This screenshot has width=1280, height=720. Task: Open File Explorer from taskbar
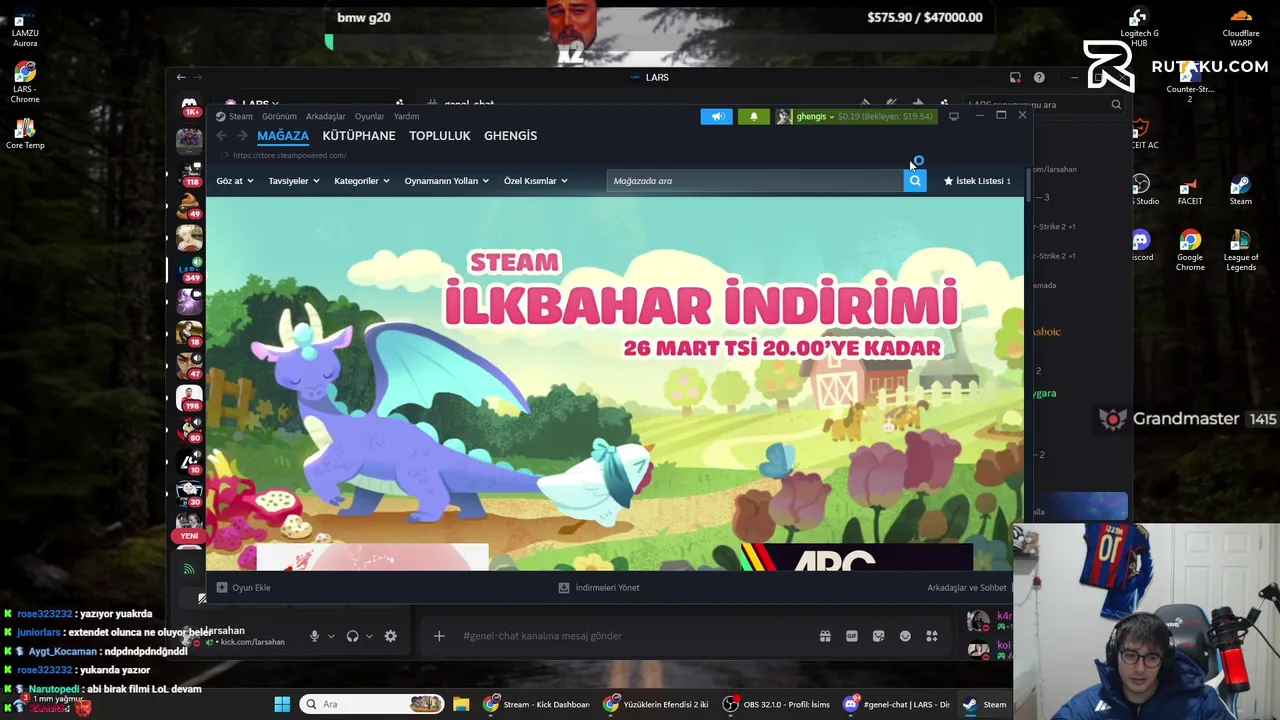pos(461,704)
